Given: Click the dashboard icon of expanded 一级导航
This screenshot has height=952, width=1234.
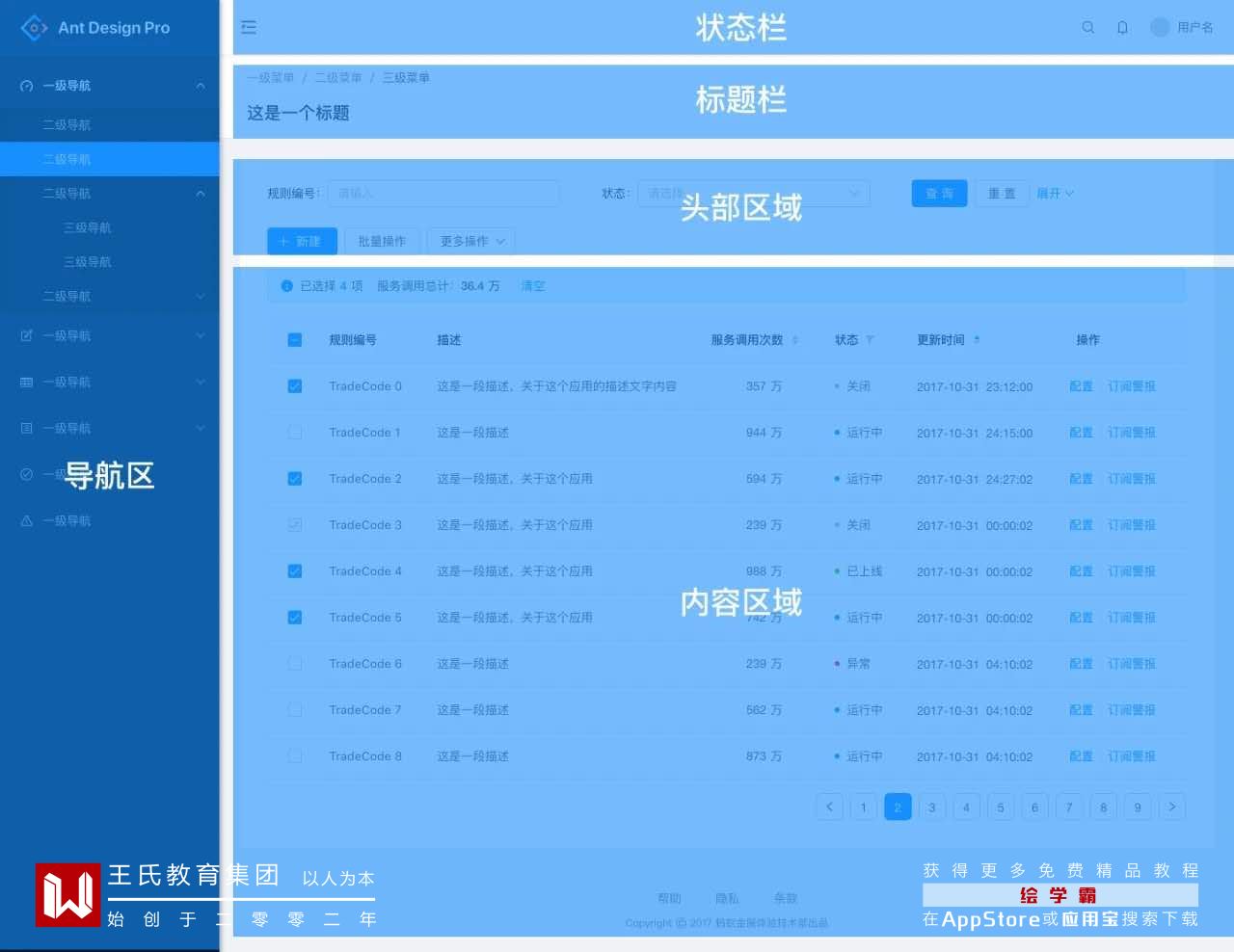Looking at the screenshot, I should tap(27, 86).
